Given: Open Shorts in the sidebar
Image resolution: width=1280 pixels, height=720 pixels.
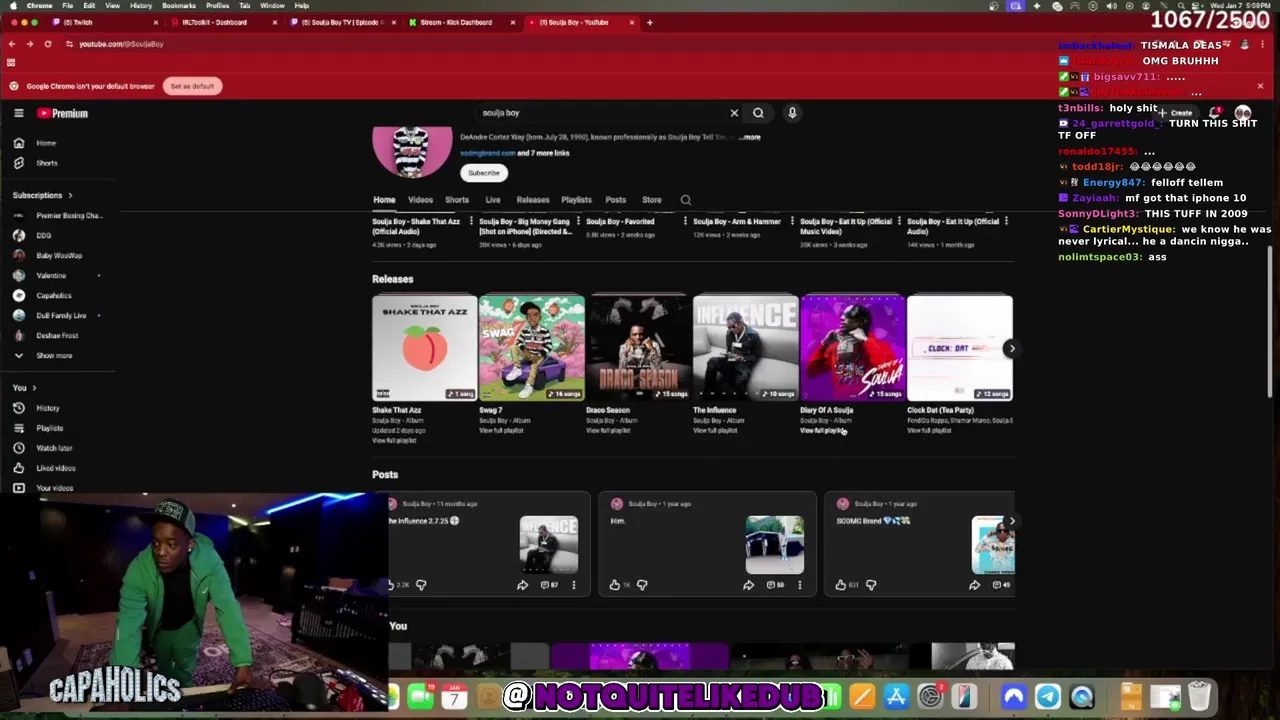Looking at the screenshot, I should click(x=56, y=163).
